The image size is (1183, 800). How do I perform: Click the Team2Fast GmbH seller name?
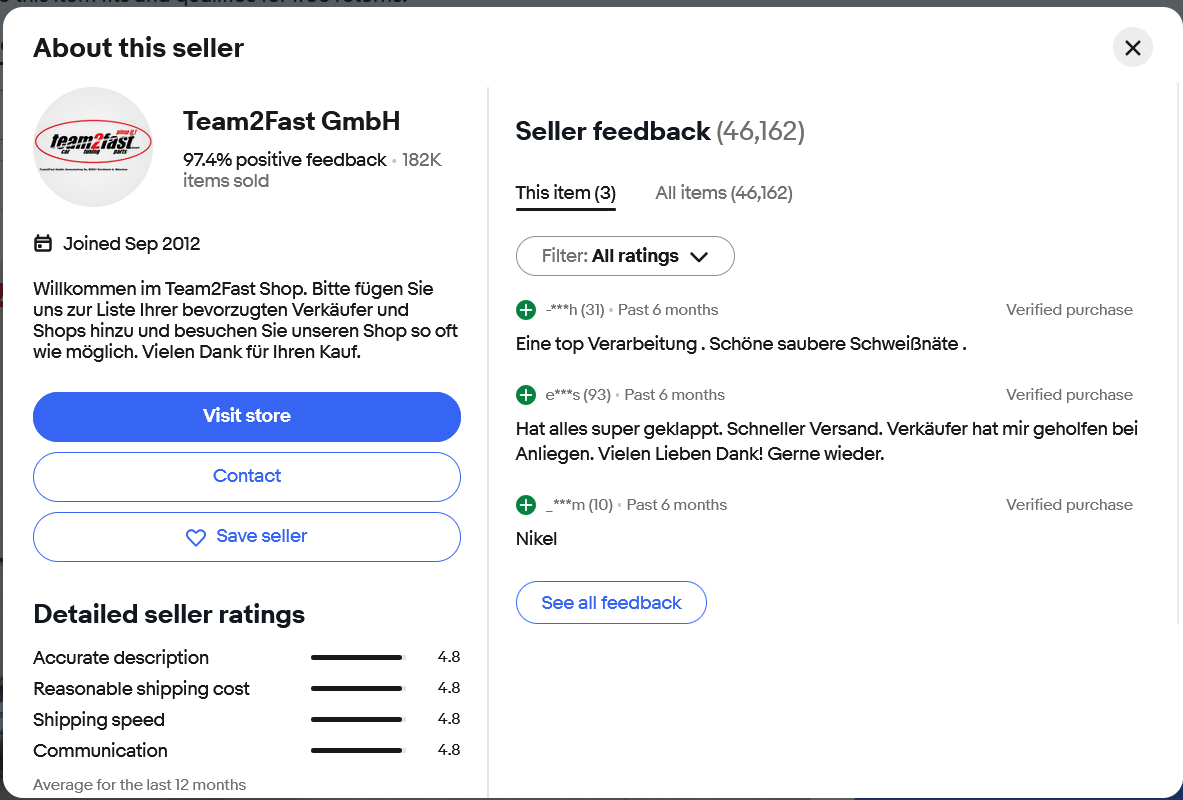291,121
